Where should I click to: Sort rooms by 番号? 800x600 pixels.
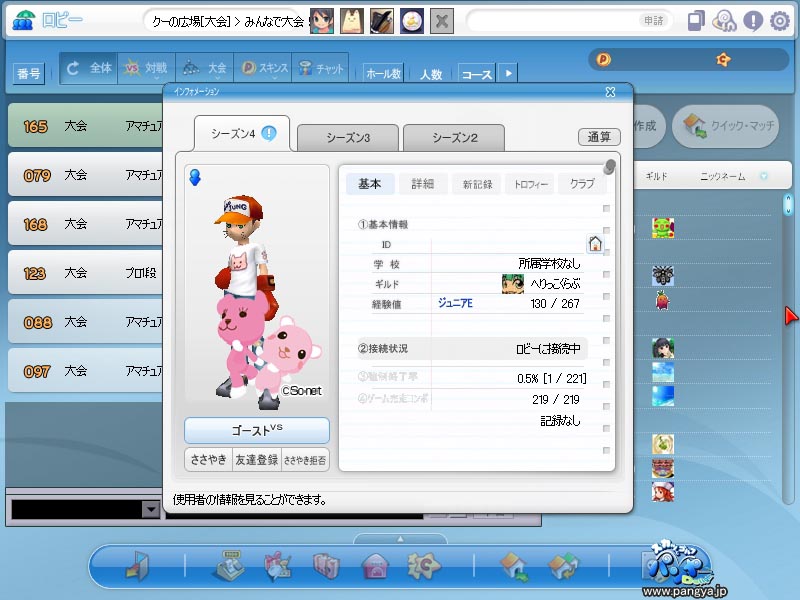pyautogui.click(x=29, y=73)
